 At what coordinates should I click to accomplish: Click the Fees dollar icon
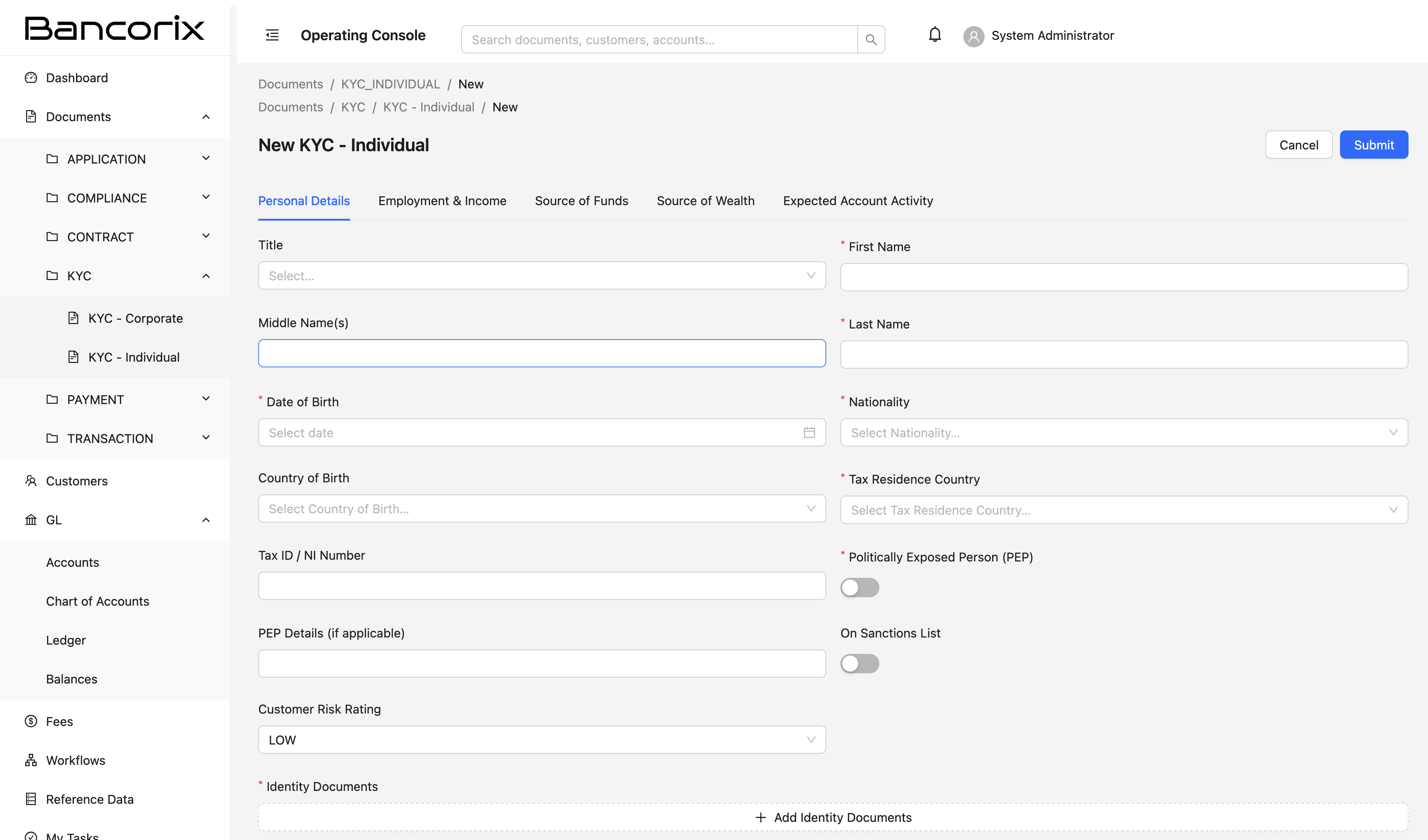click(31, 721)
